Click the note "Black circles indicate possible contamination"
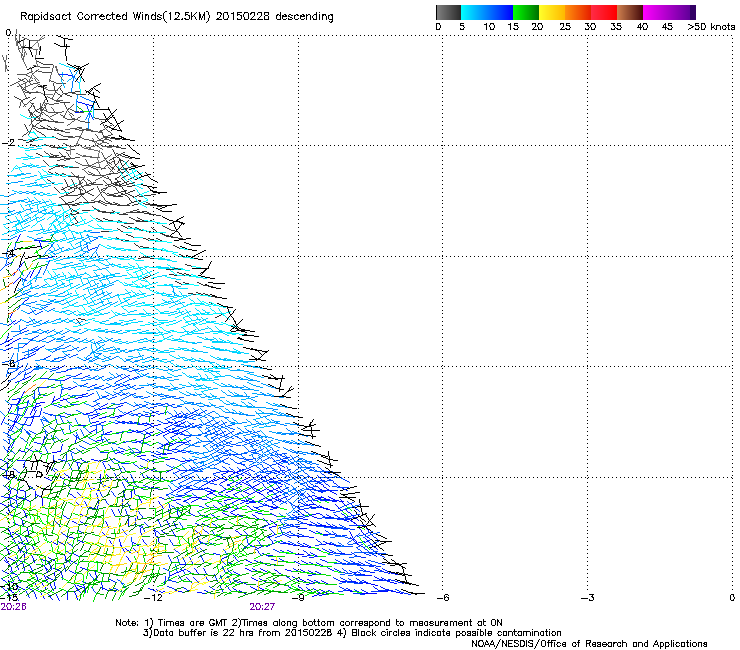The width and height of the screenshot is (740, 650). (x=456, y=633)
